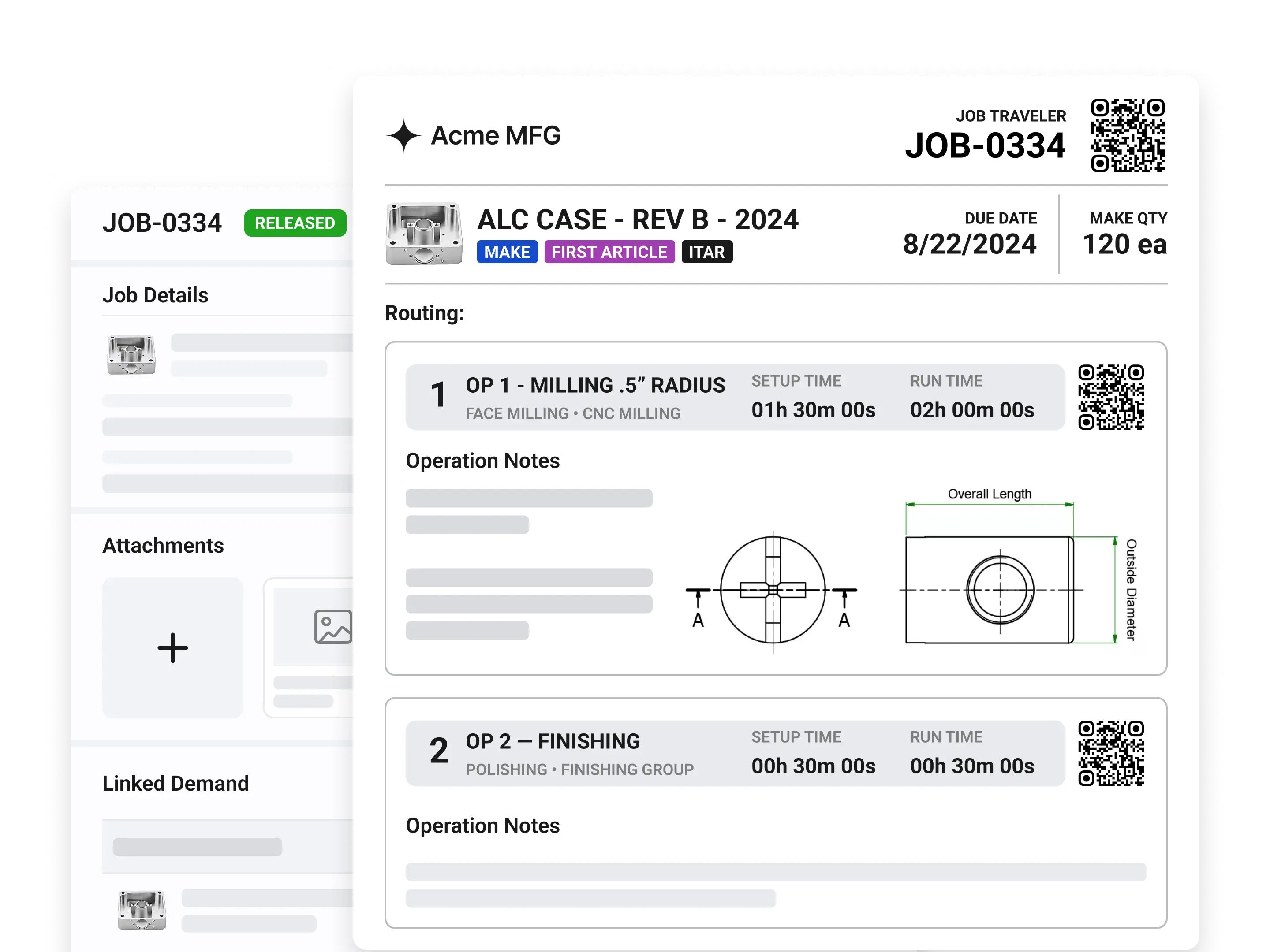Click OP 2 — FINISHING title

click(x=553, y=741)
